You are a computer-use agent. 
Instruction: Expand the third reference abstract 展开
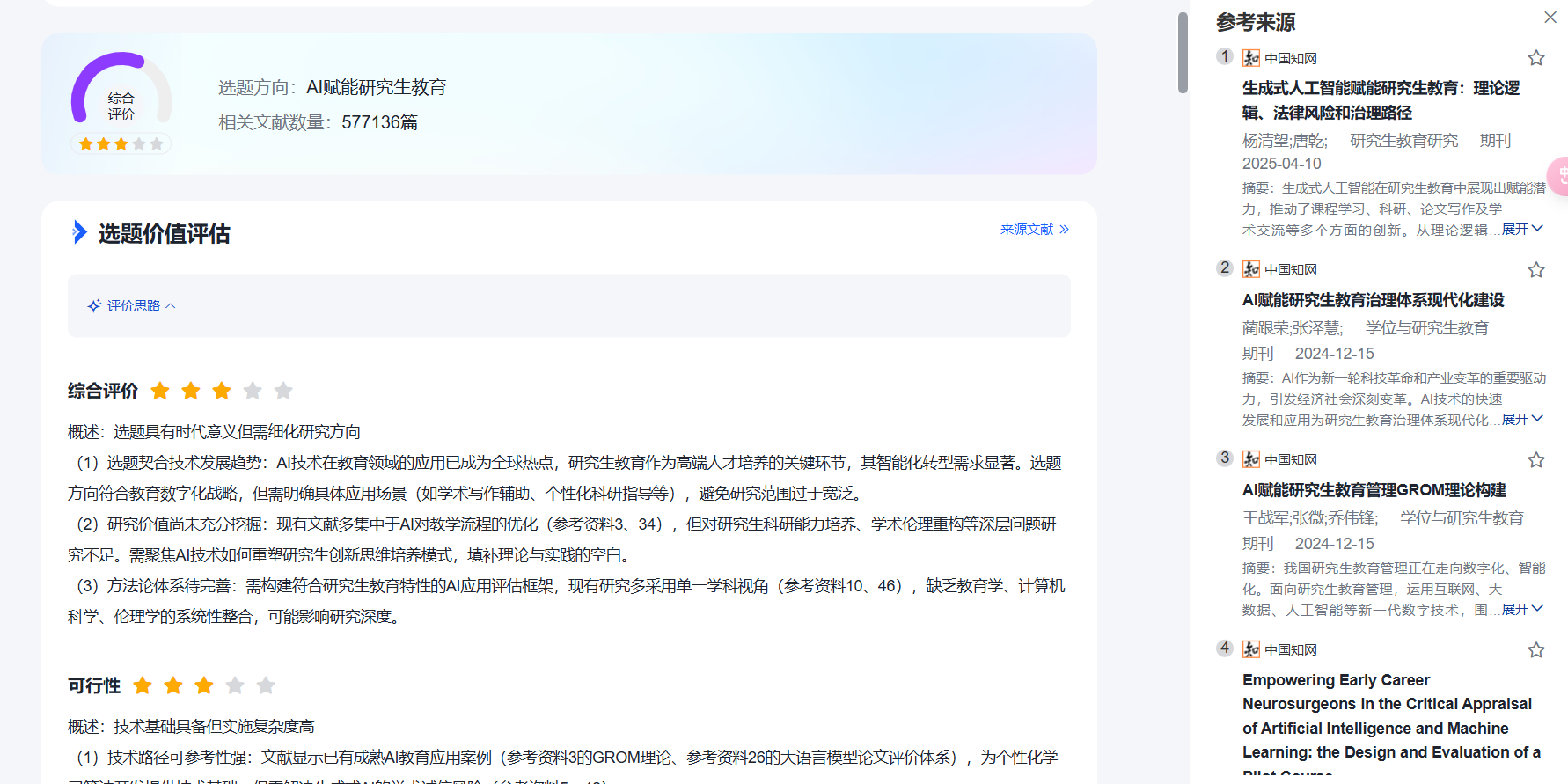(x=1522, y=610)
